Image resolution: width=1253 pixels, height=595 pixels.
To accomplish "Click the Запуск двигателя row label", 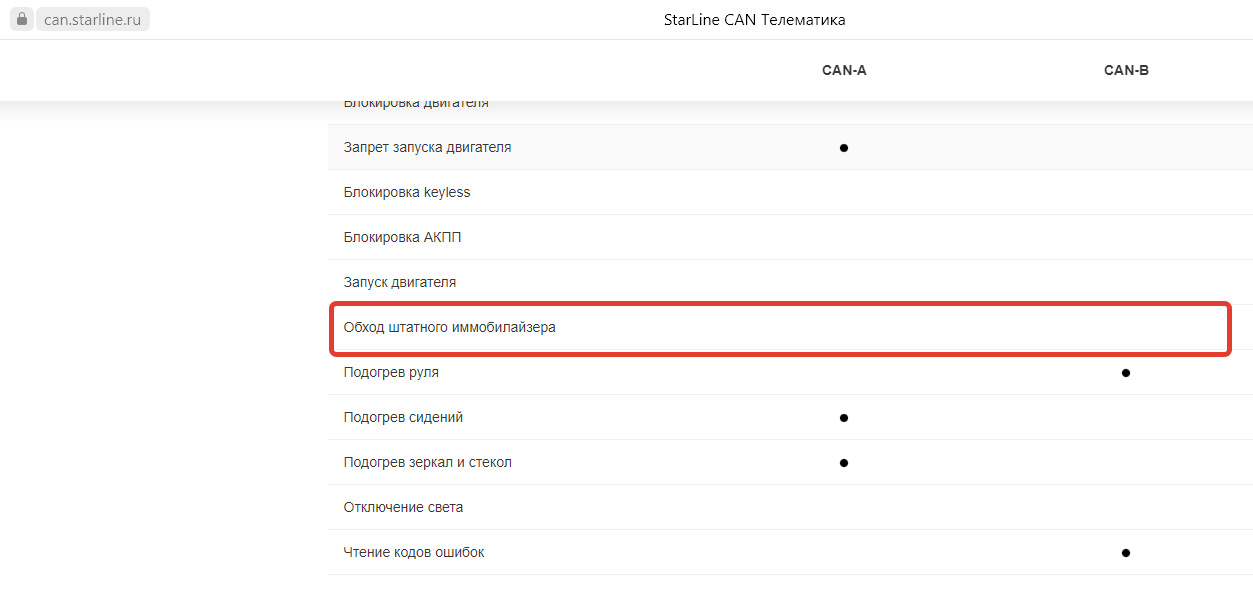I will pyautogui.click(x=399, y=282).
